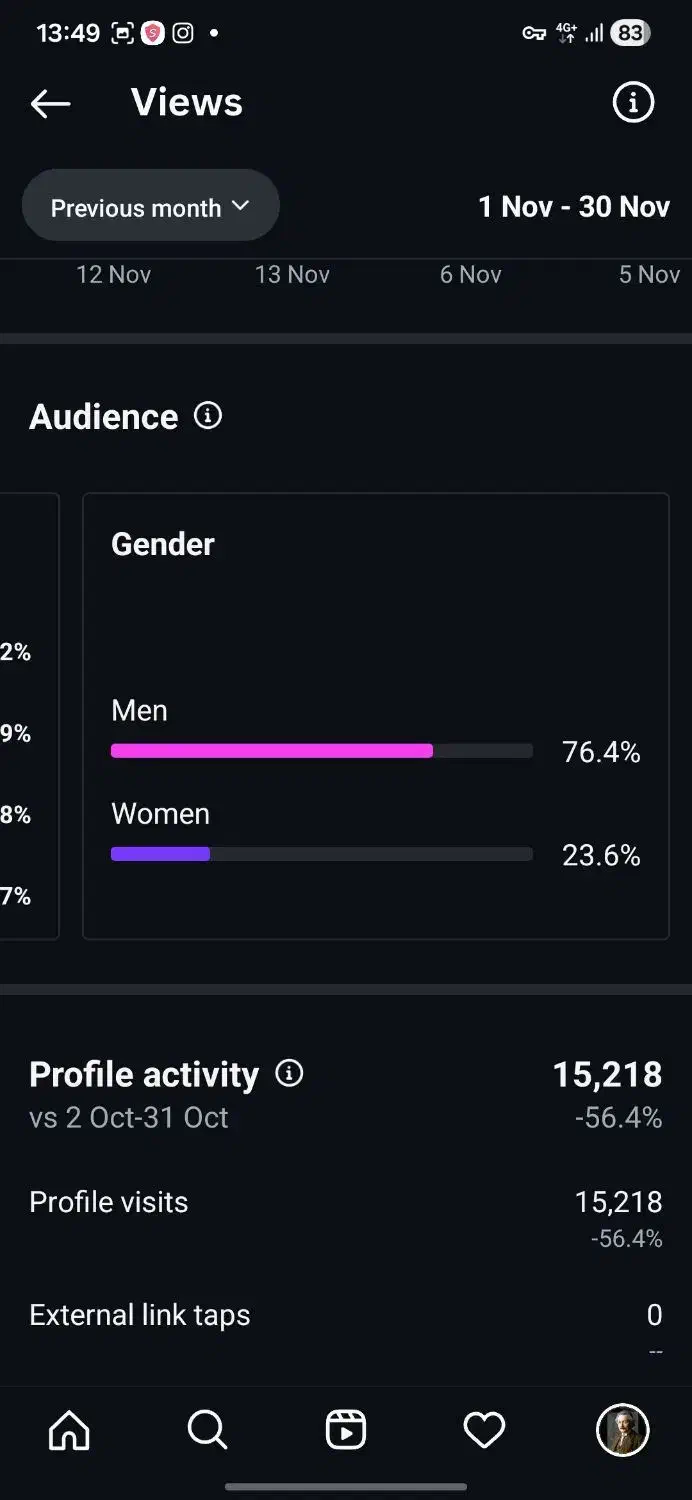
Task: Tap the Women percentage bar
Action: [321, 854]
